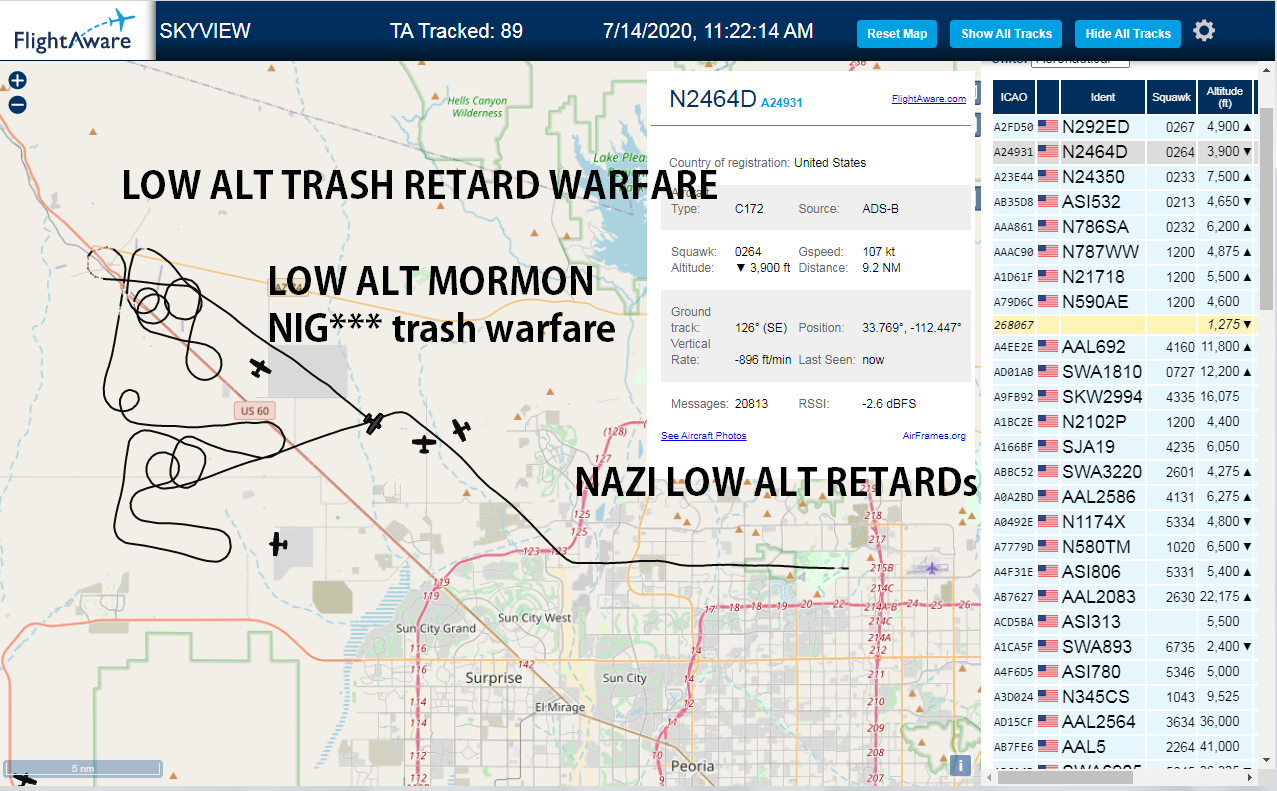Click ICAO code A0492E for N1174X
This screenshot has height=791, width=1277.
pos(1013,522)
